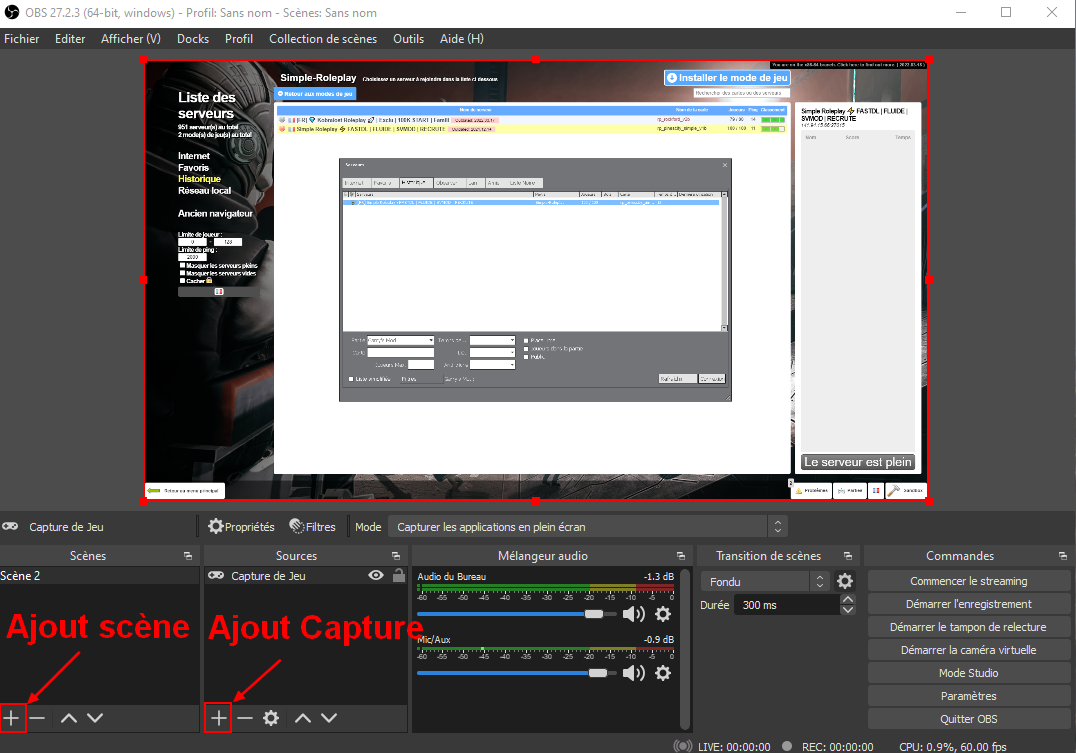Click Démarrer la caméra virtuelle
The height and width of the screenshot is (753, 1076).
click(x=968, y=650)
